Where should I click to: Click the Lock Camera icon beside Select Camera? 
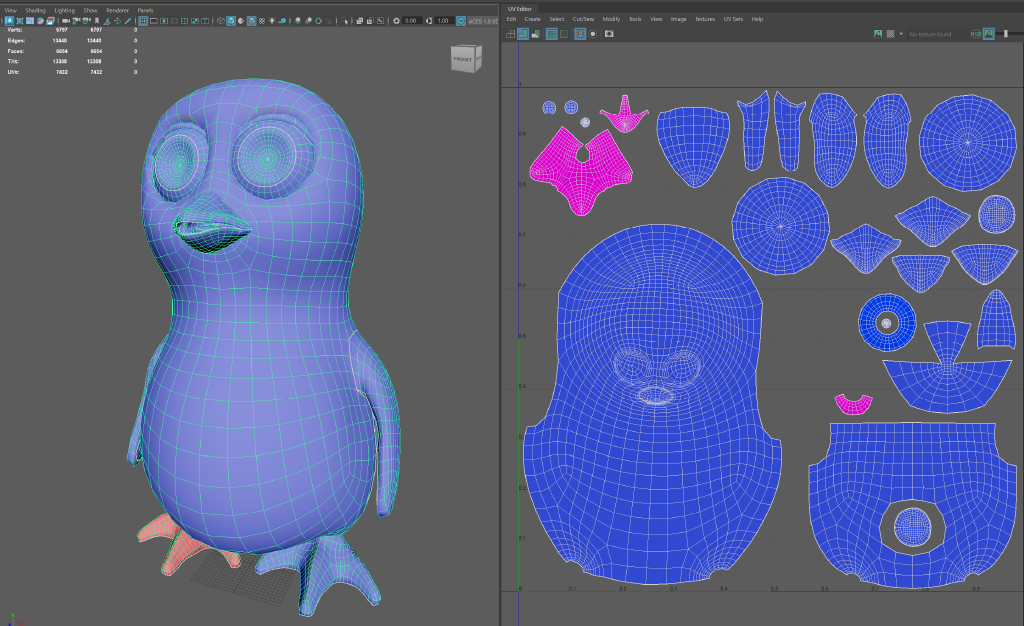point(76,21)
